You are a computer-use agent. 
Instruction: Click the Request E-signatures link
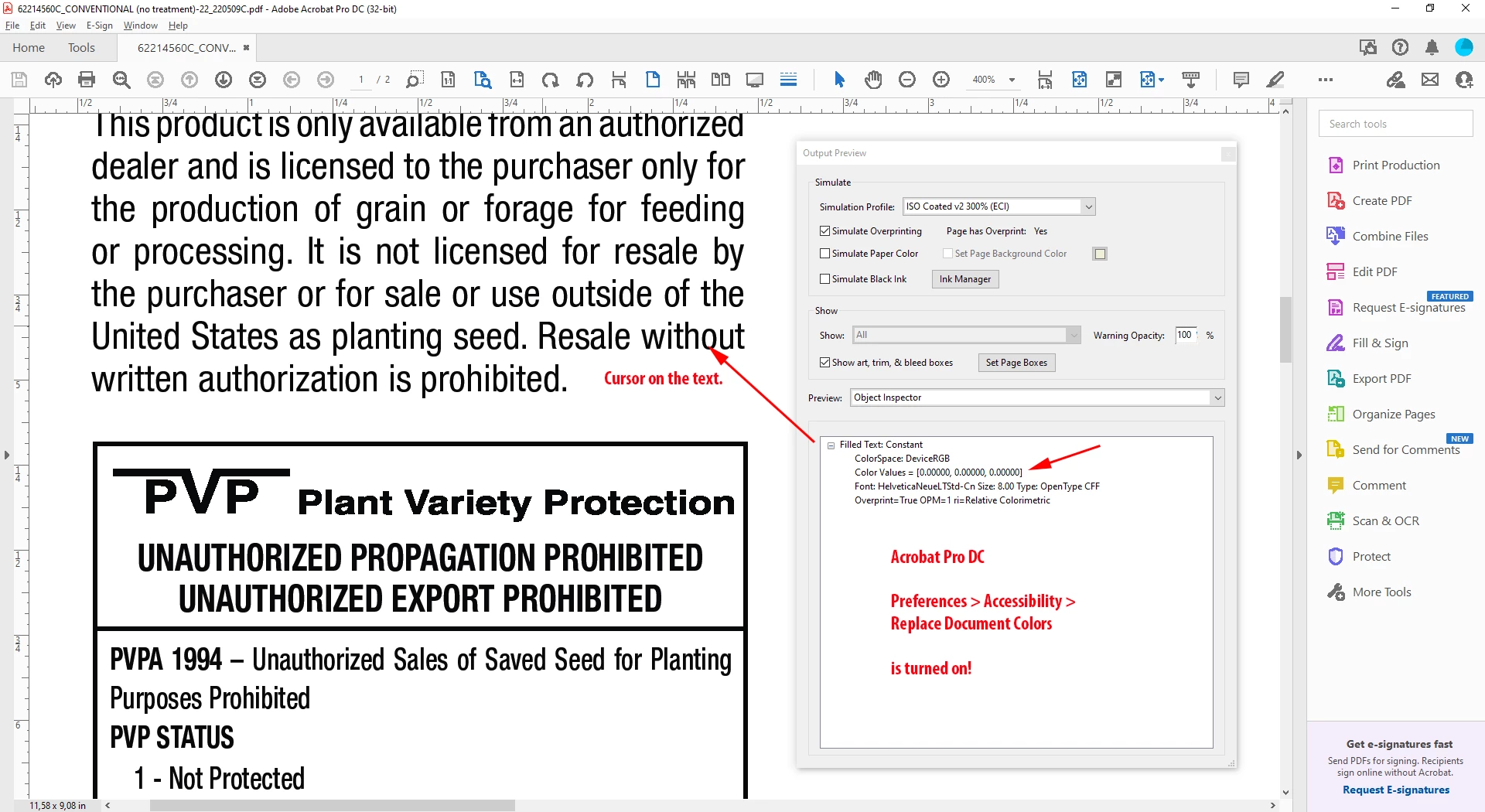1396,790
